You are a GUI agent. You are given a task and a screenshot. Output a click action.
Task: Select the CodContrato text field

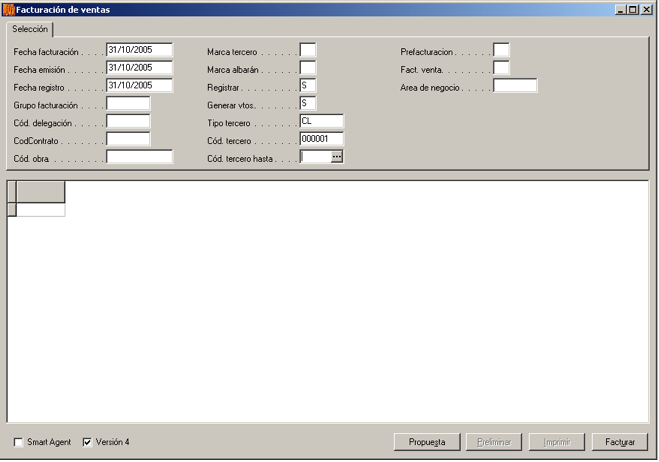pos(128,139)
